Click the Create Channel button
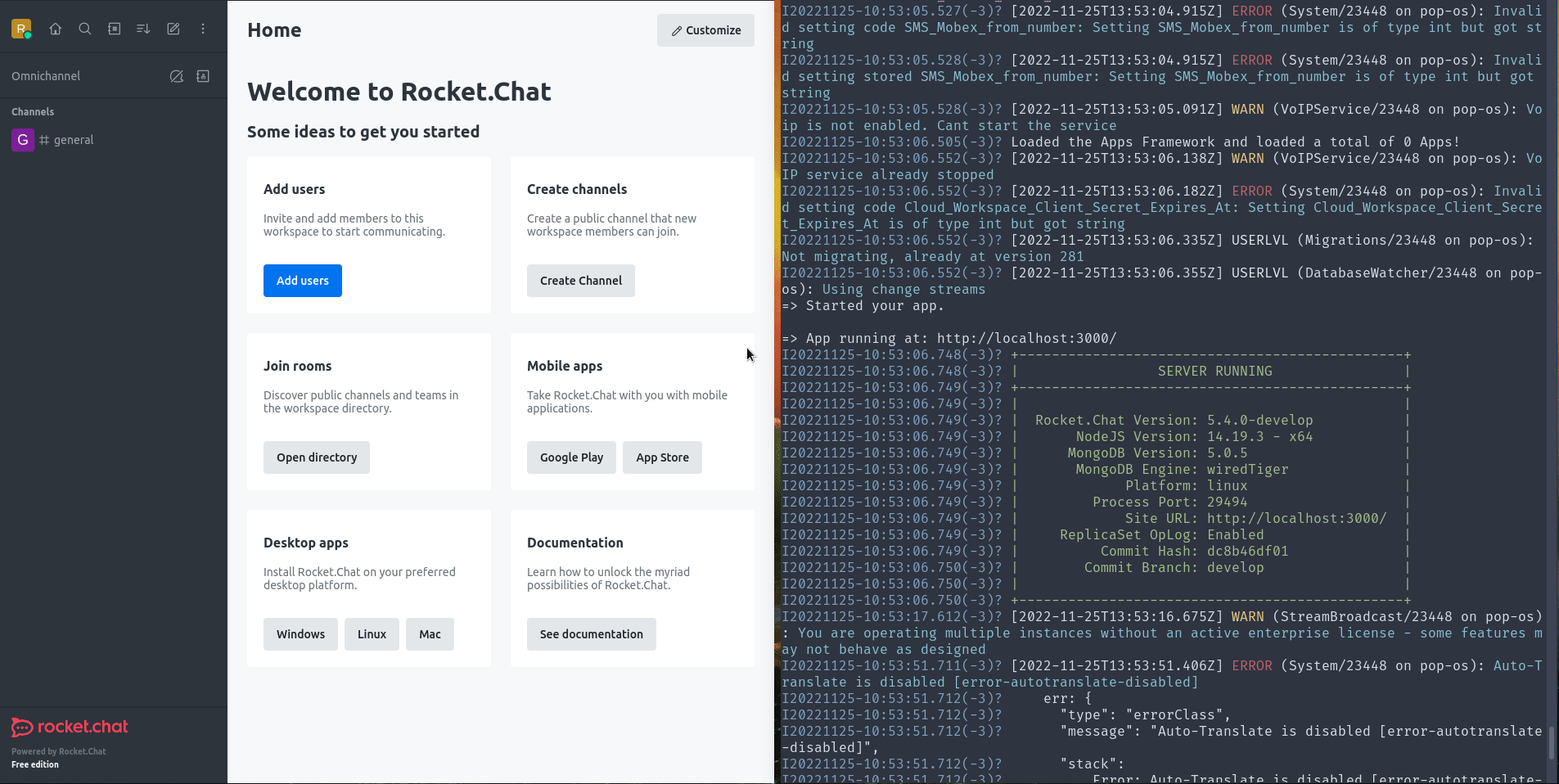The height and width of the screenshot is (784, 1559). click(580, 281)
